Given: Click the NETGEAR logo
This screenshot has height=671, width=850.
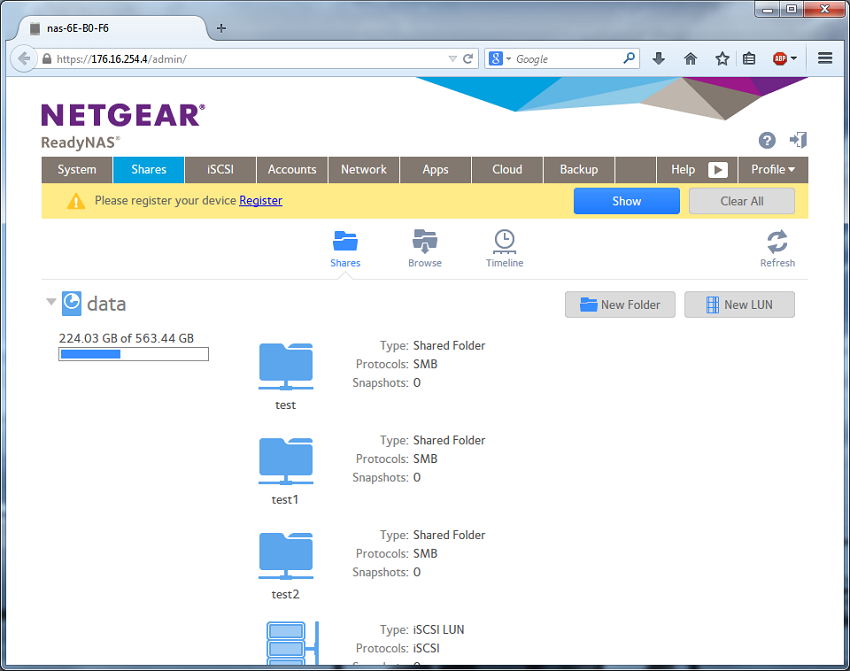Looking at the screenshot, I should [x=123, y=115].
